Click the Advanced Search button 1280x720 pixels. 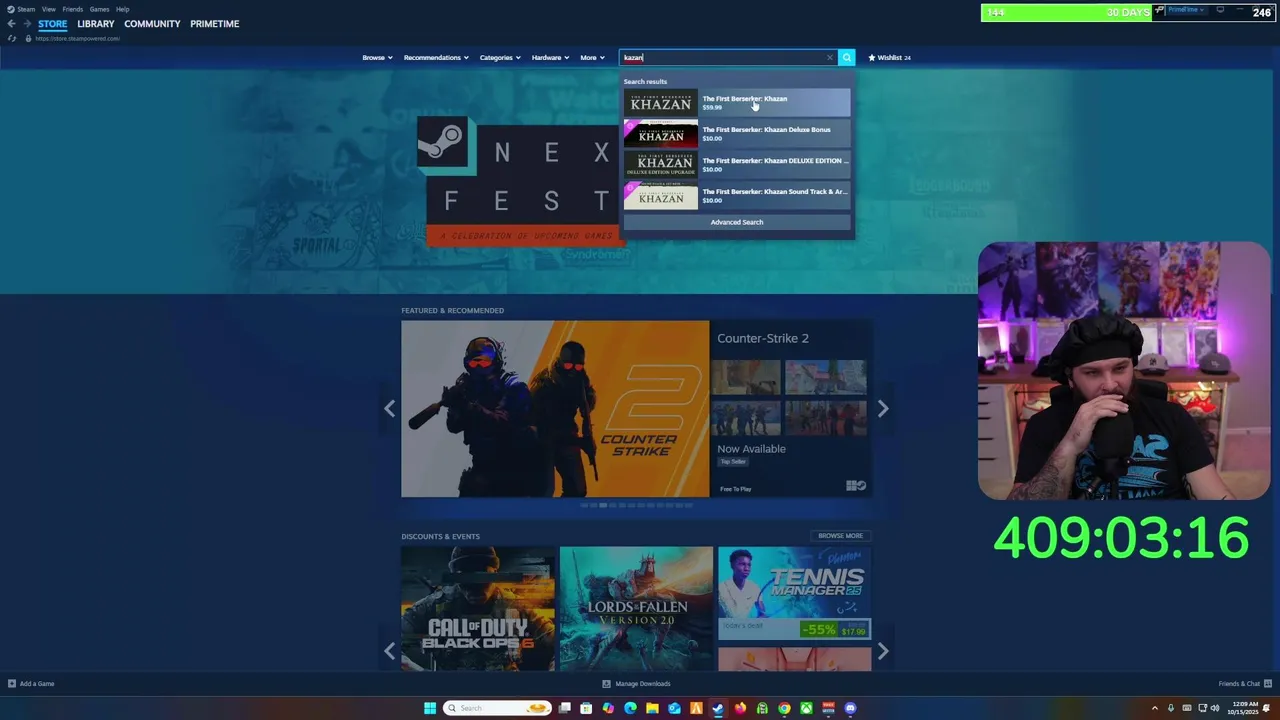[737, 222]
